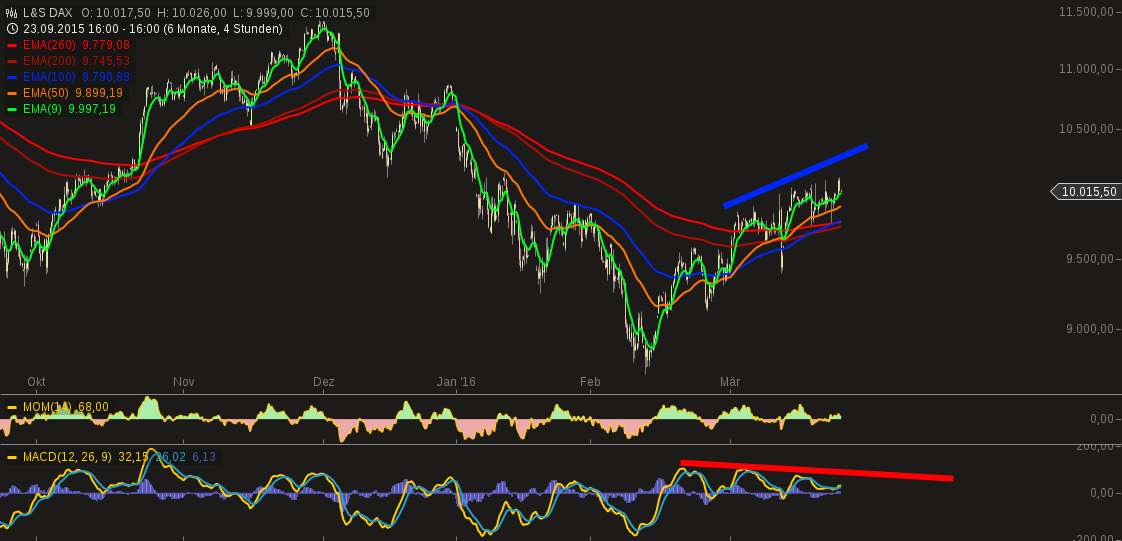Image resolution: width=1122 pixels, height=541 pixels.
Task: Click the Dez month label on time axis
Action: [x=324, y=382]
